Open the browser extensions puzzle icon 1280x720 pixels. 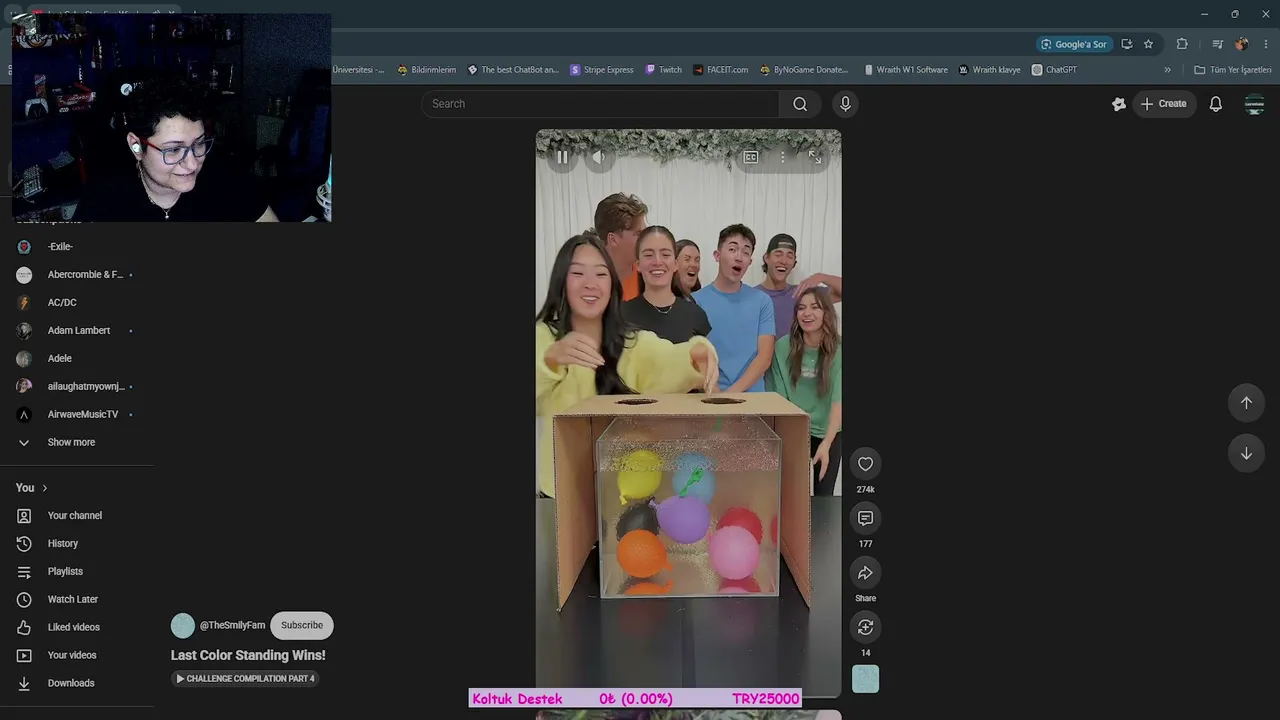pyautogui.click(x=1182, y=44)
